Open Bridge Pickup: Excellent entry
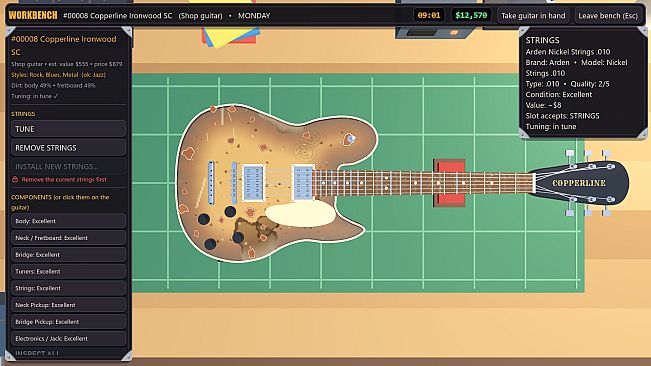 pyautogui.click(x=68, y=322)
